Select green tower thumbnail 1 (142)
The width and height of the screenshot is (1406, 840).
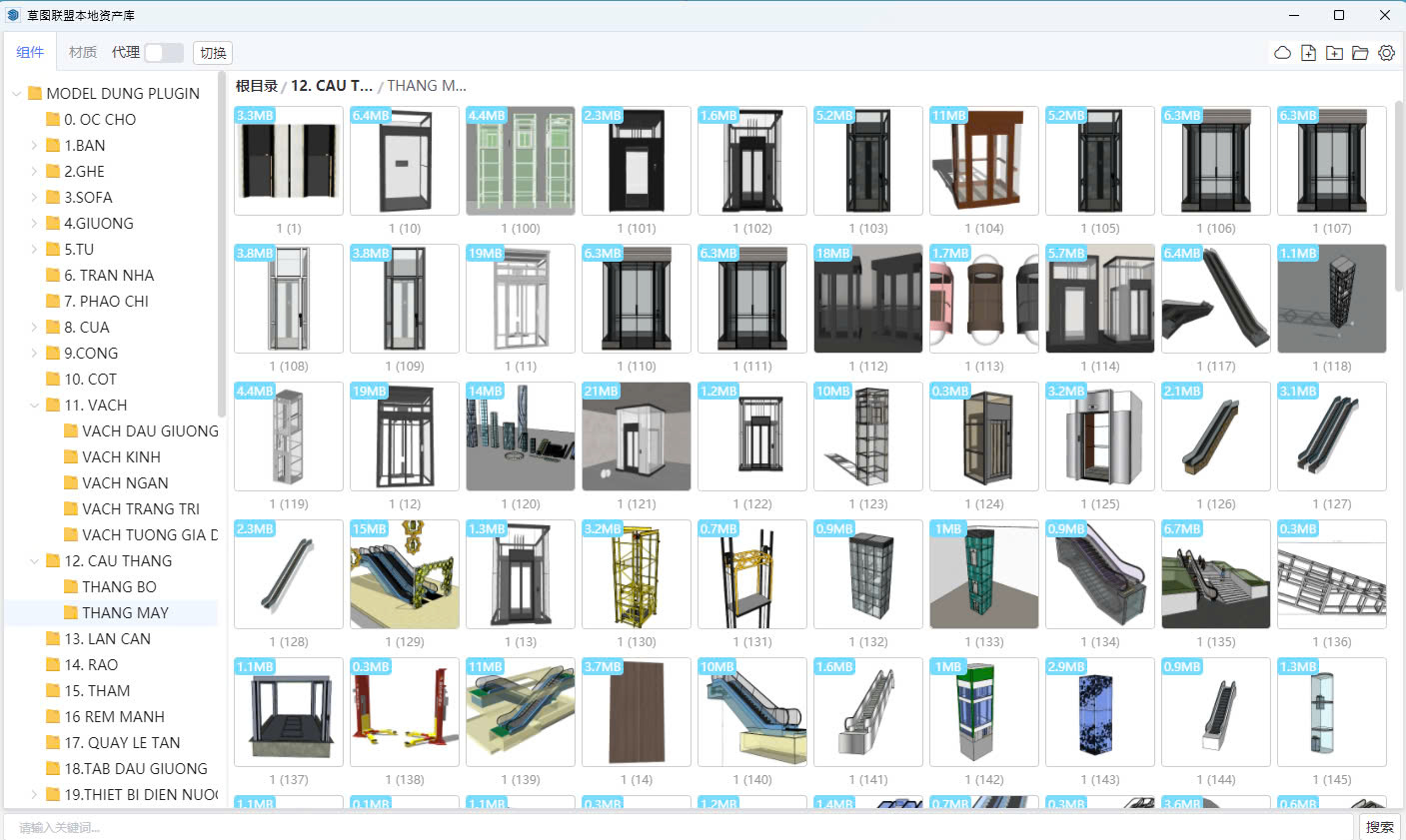pos(984,712)
